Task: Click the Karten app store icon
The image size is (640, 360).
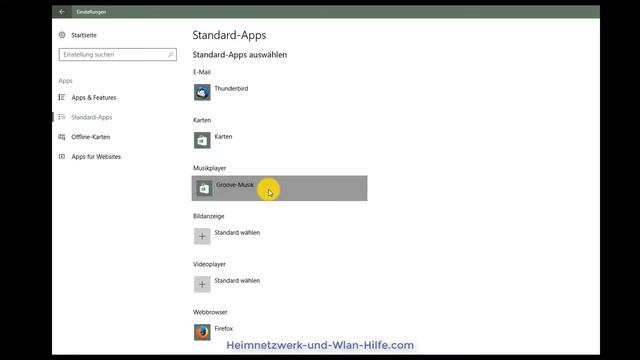Action: point(202,140)
